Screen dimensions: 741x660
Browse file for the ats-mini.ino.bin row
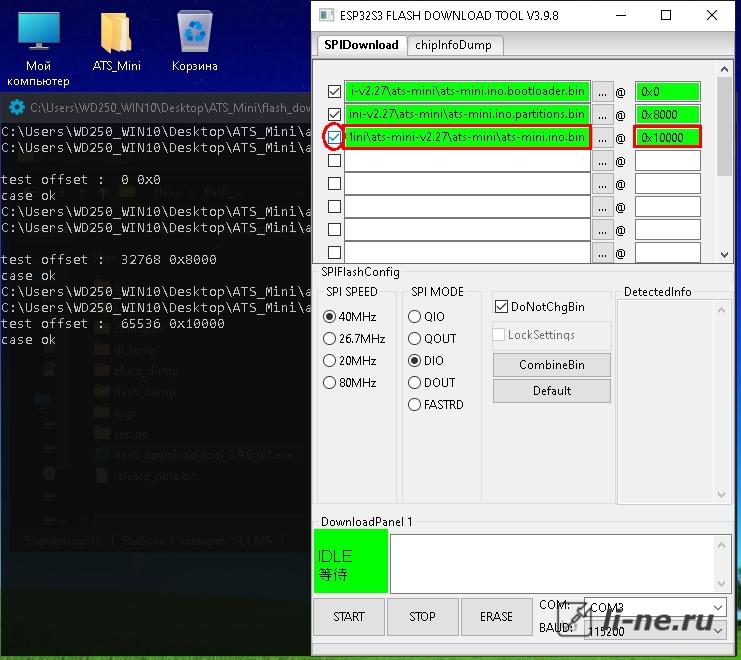pyautogui.click(x=602, y=138)
